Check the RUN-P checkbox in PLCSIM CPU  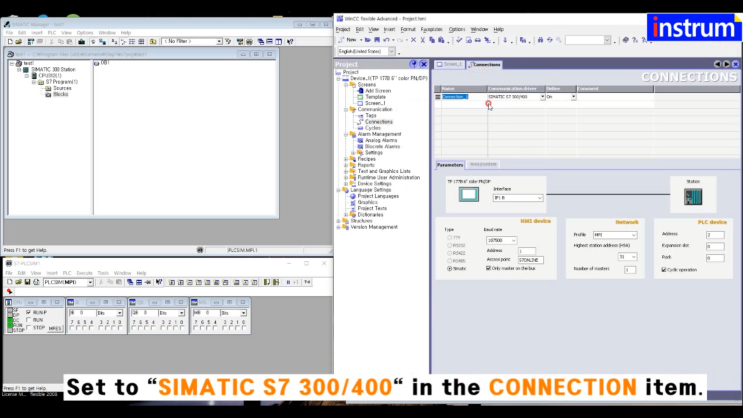[x=28, y=312]
